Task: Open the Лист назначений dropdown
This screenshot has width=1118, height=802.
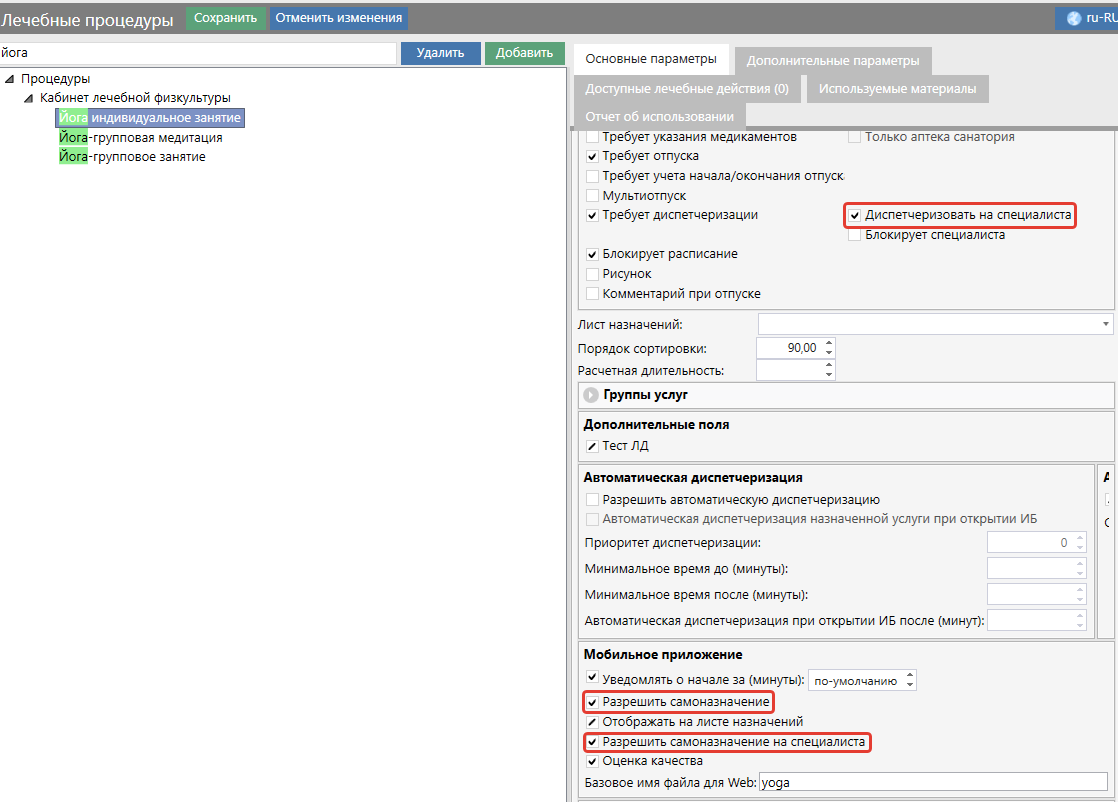Action: [x=1105, y=324]
